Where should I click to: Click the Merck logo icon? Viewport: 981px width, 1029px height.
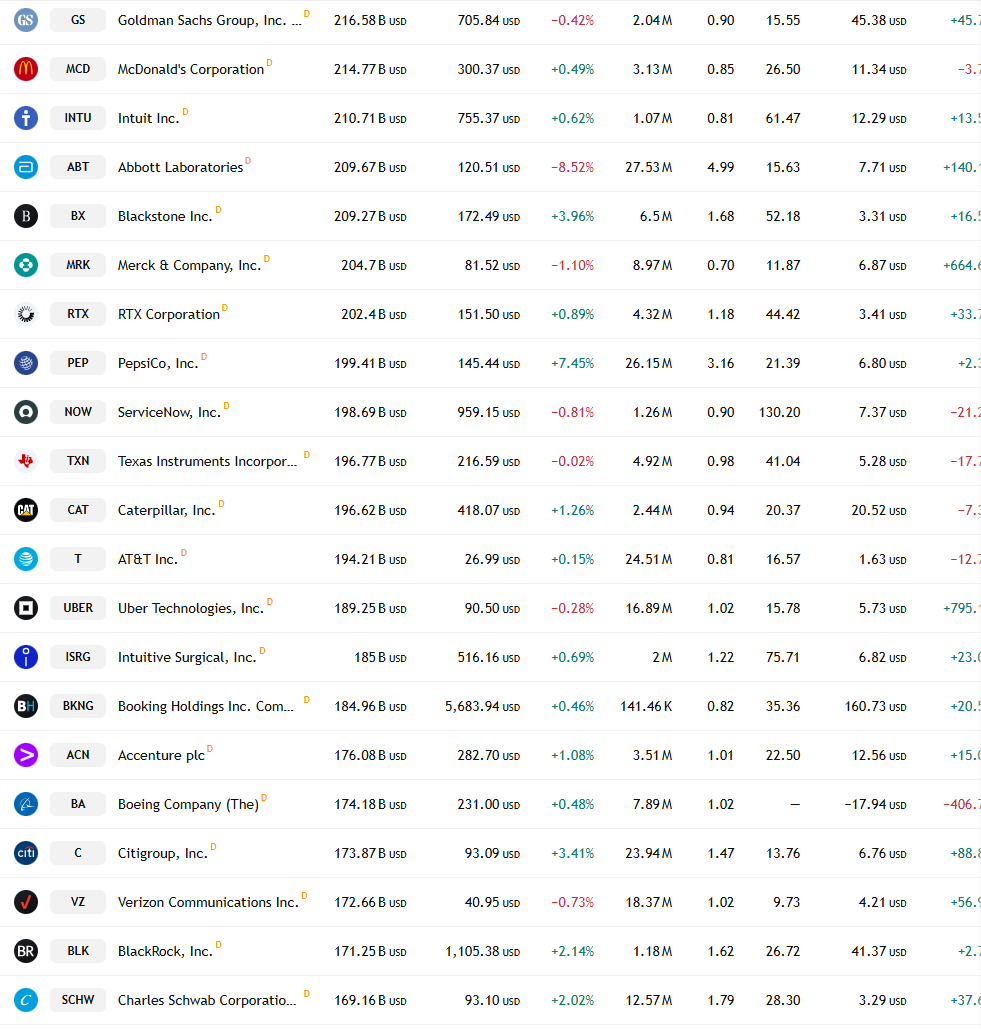(x=26, y=265)
